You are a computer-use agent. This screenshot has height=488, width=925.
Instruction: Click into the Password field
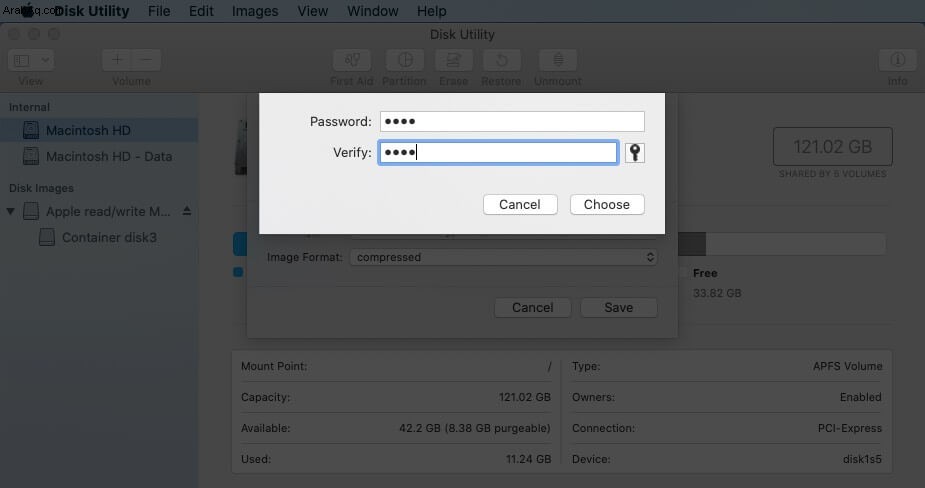pos(512,122)
